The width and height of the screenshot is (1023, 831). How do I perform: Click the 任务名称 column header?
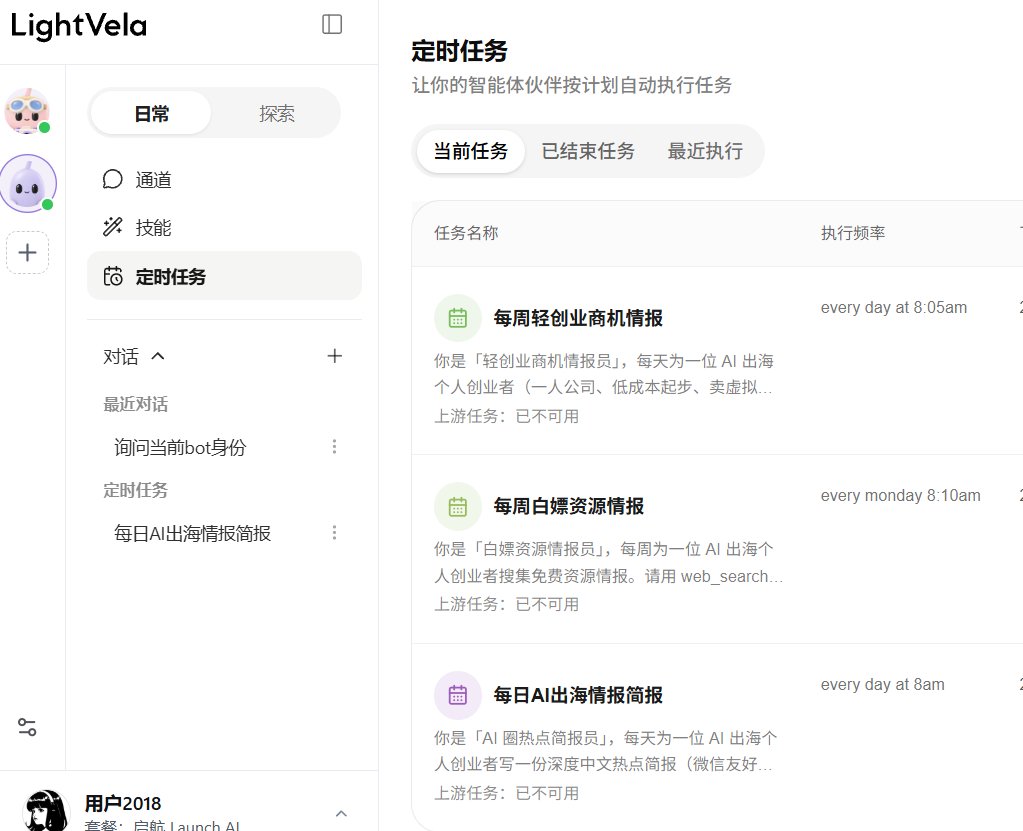tap(466, 233)
